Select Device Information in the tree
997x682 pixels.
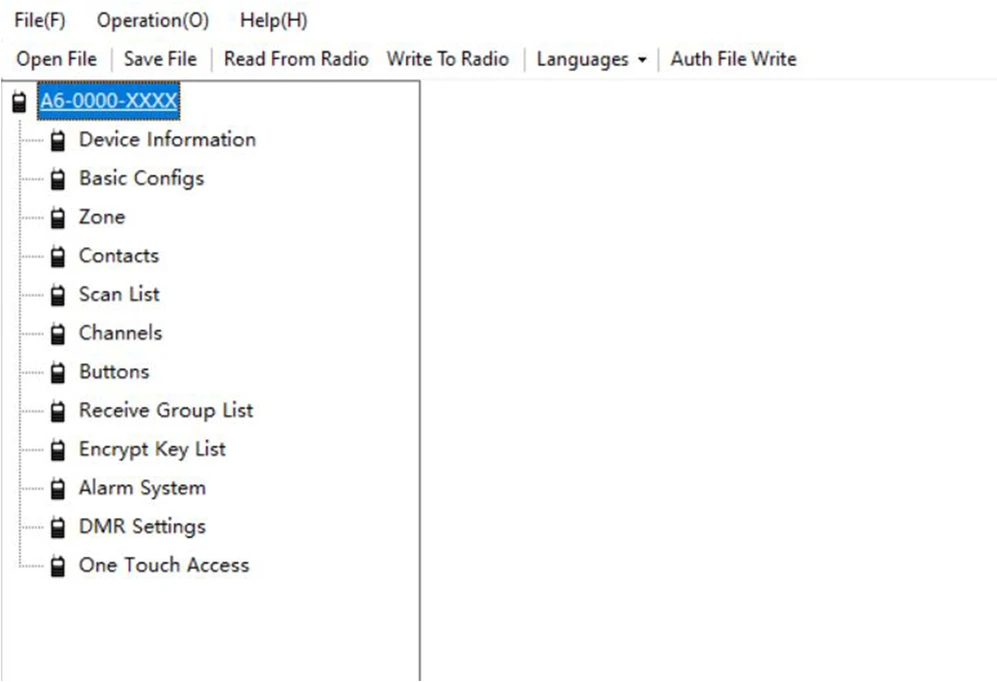167,140
